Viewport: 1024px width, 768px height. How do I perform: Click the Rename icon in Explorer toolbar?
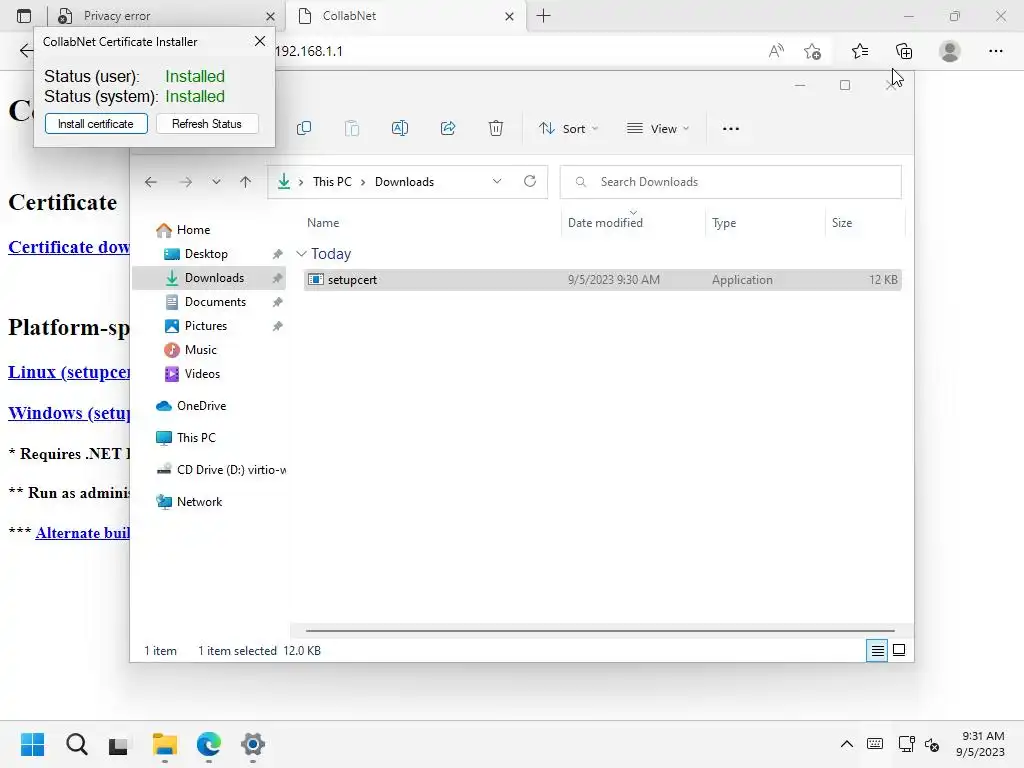pyautogui.click(x=400, y=129)
